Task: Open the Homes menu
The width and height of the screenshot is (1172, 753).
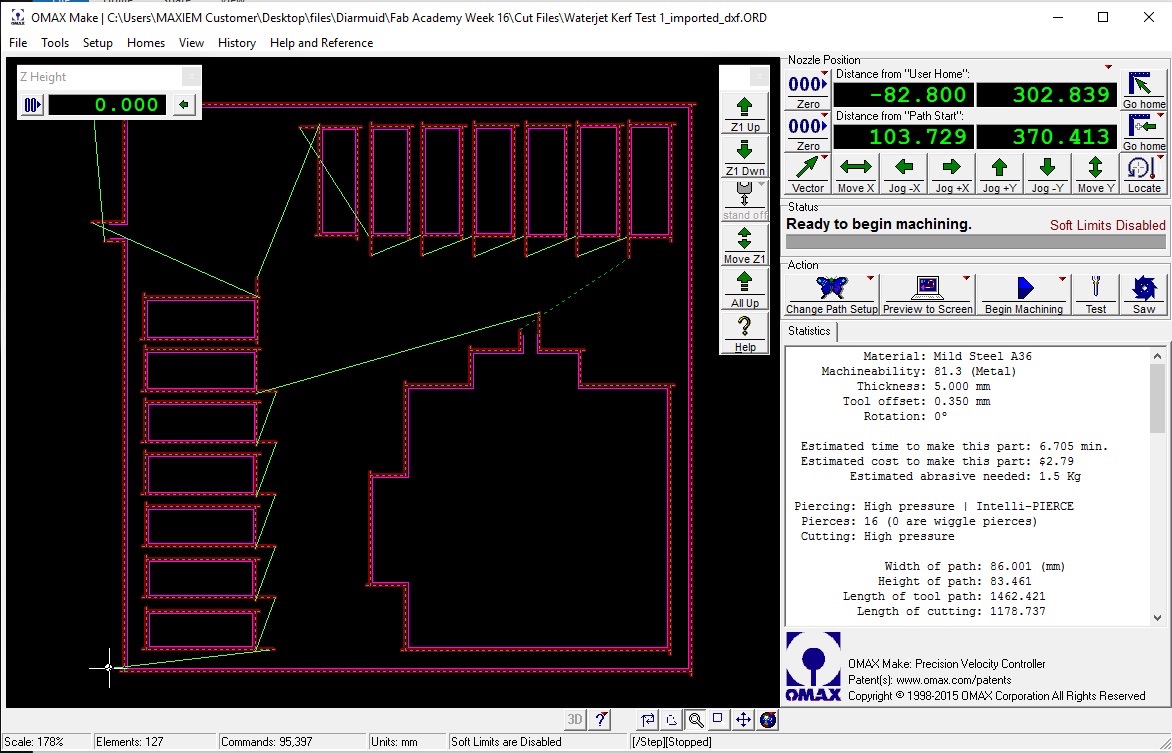Action: [x=146, y=43]
